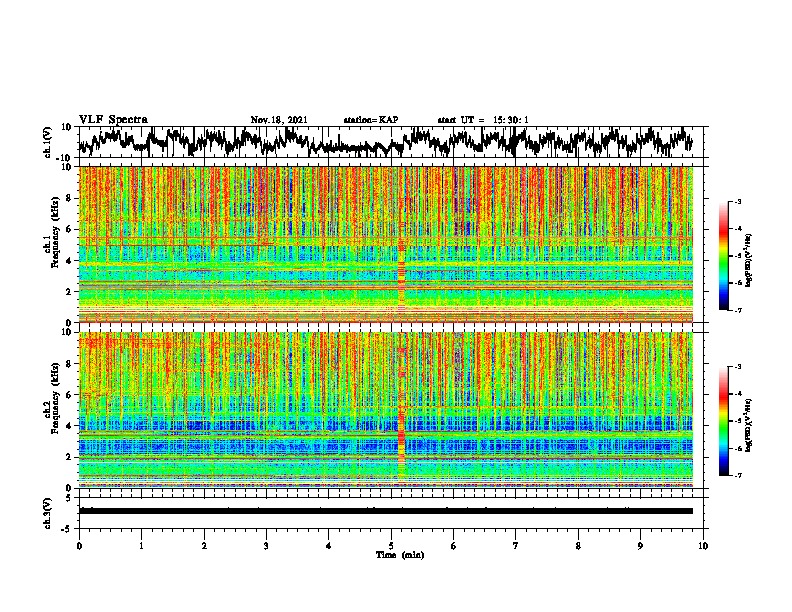Click the "VLF Spectra" plot title
792x612 pixels.
(113, 120)
